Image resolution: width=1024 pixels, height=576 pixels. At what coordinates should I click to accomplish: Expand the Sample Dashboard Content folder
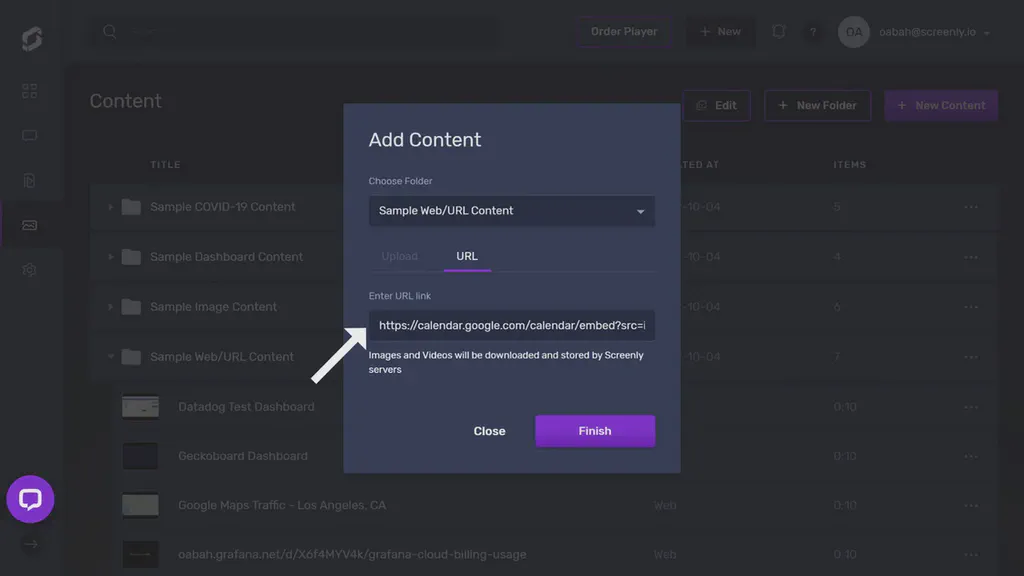pos(110,256)
